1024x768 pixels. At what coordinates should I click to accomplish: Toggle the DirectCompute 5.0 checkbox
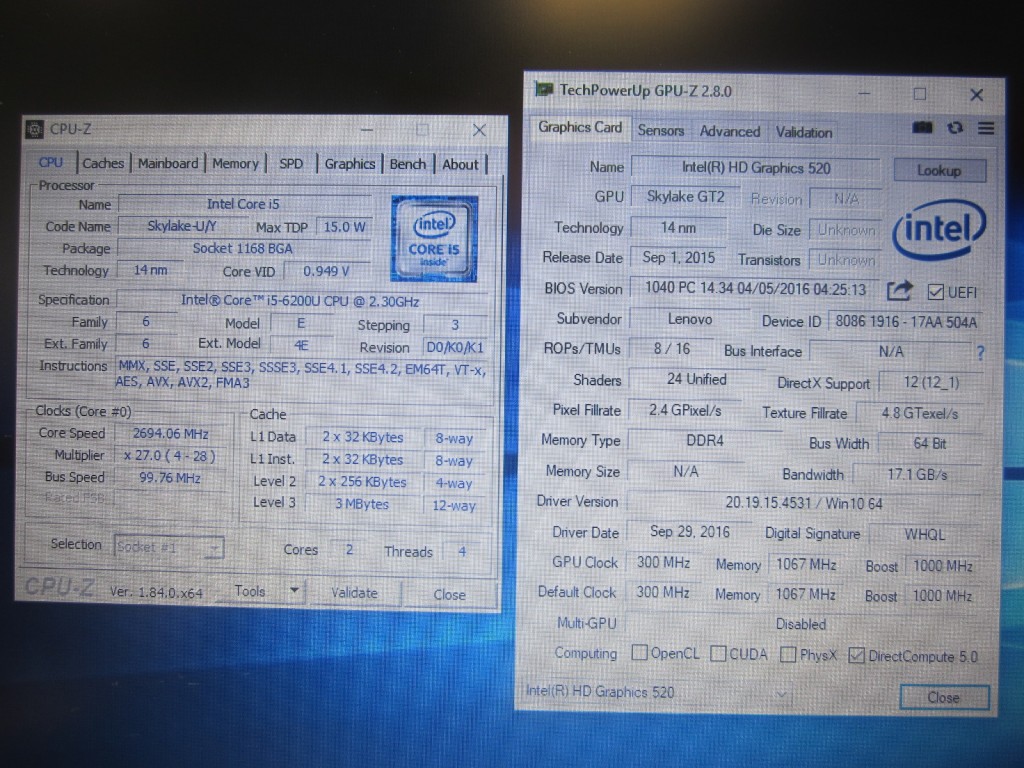click(x=856, y=655)
